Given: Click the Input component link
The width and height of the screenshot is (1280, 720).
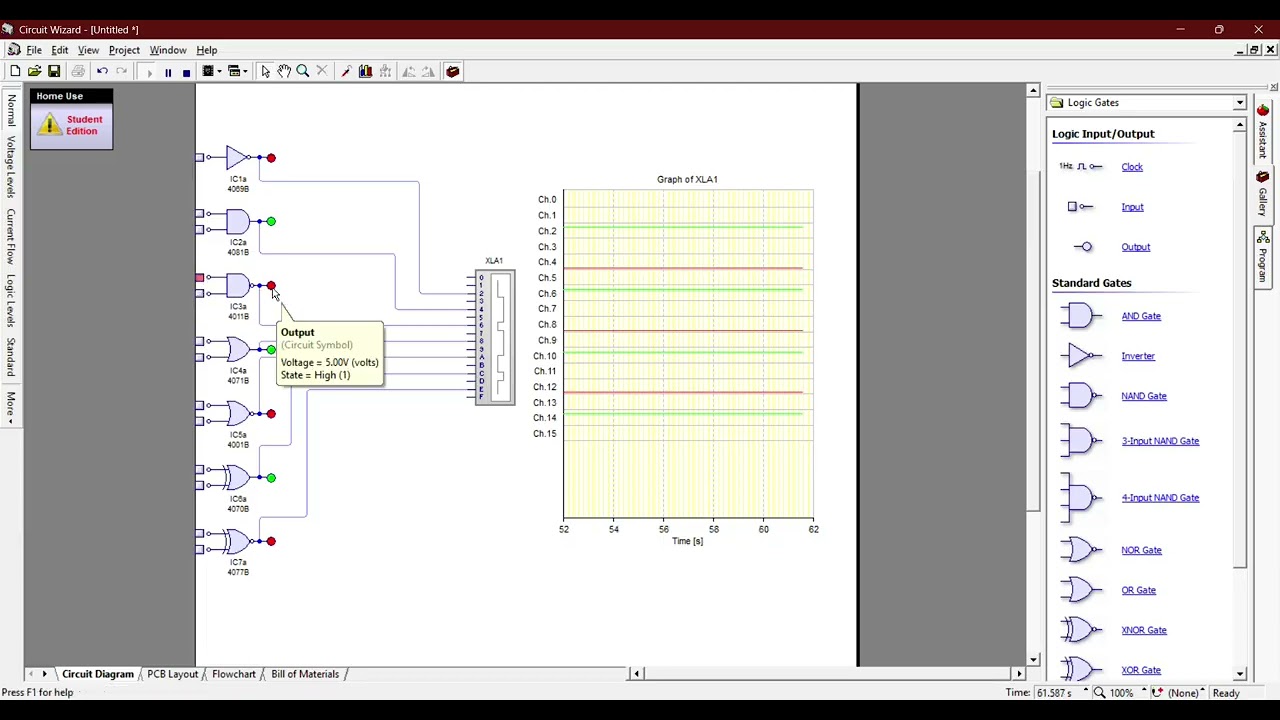Looking at the screenshot, I should 1132,207.
